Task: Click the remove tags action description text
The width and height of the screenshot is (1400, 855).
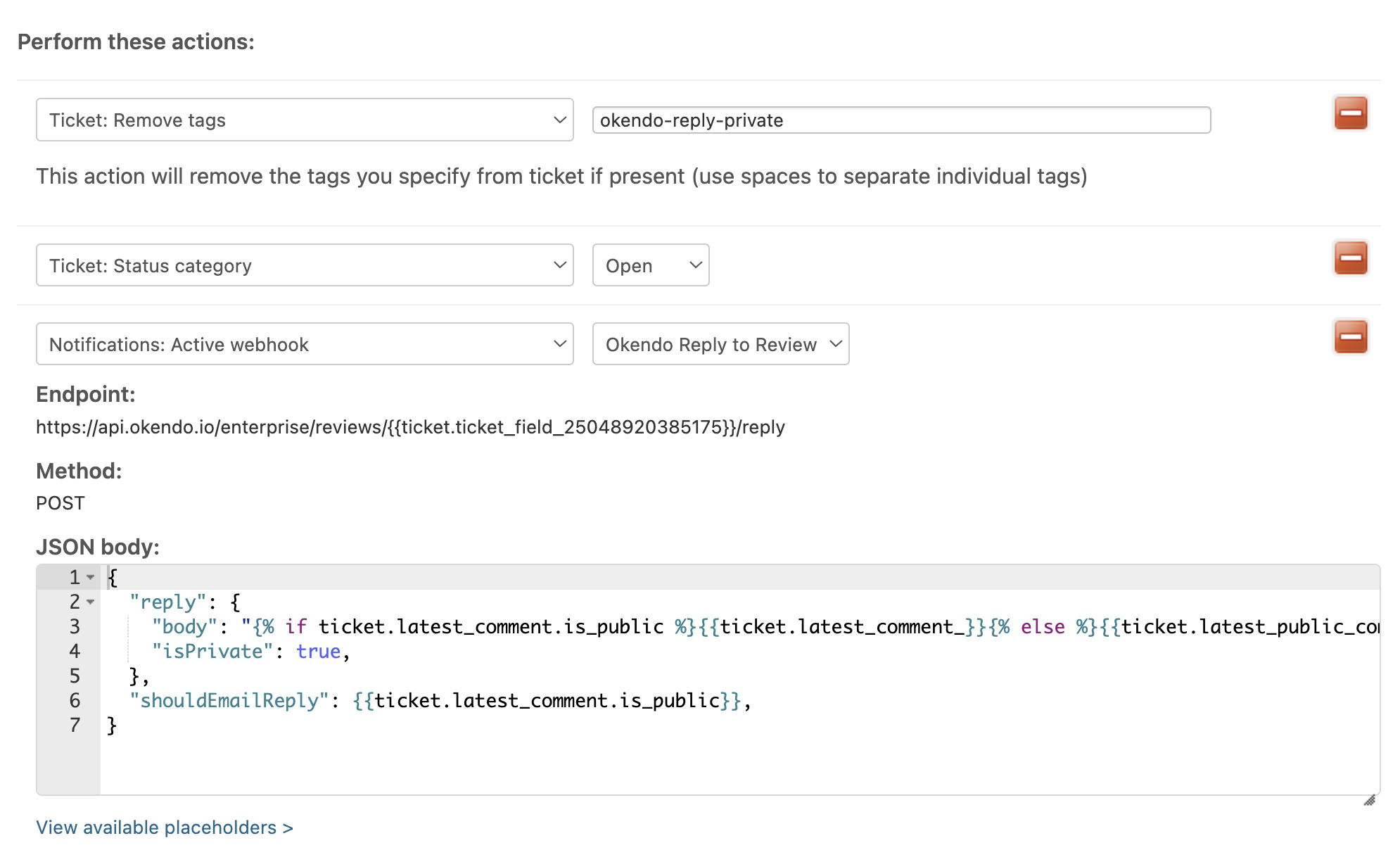Action: [x=561, y=176]
